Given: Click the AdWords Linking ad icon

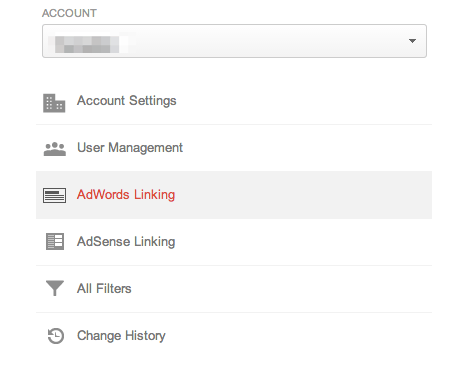Looking at the screenshot, I should tap(54, 195).
